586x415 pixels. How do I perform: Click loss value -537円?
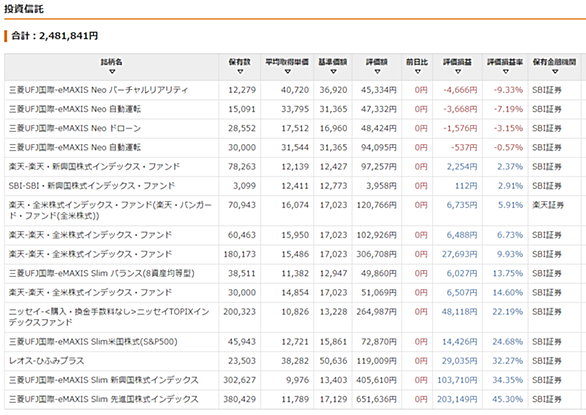(x=464, y=147)
